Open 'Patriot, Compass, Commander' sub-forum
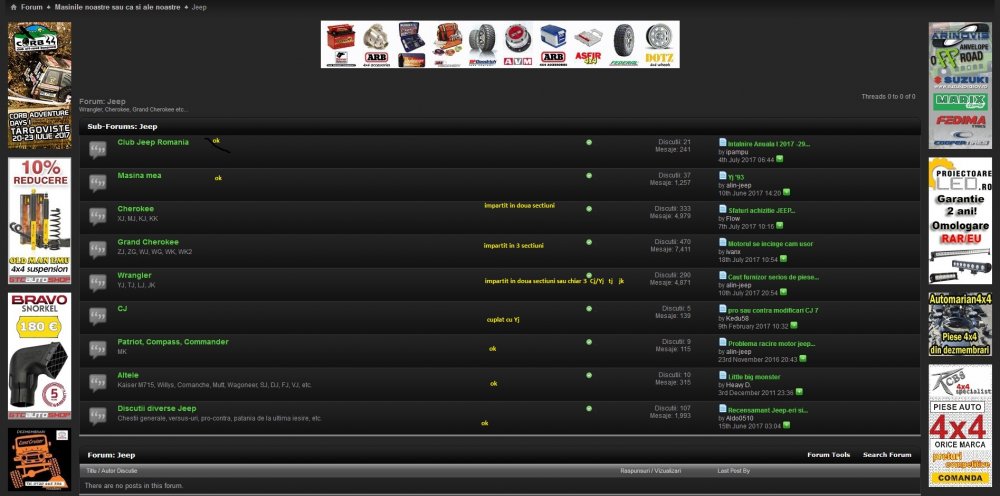This screenshot has width=1000, height=496. [x=172, y=342]
